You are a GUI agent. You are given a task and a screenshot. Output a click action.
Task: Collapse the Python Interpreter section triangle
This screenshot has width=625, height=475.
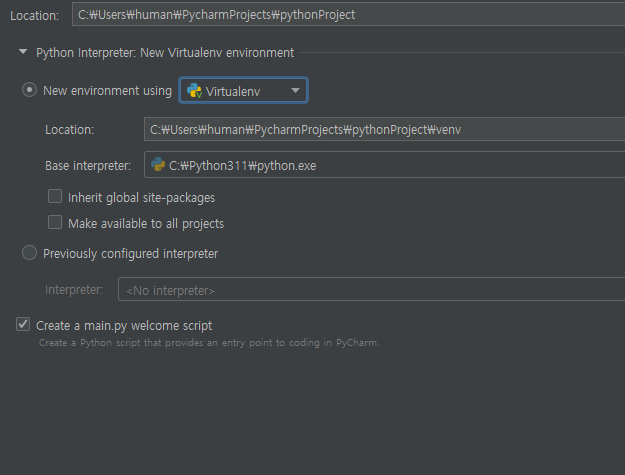point(23,52)
